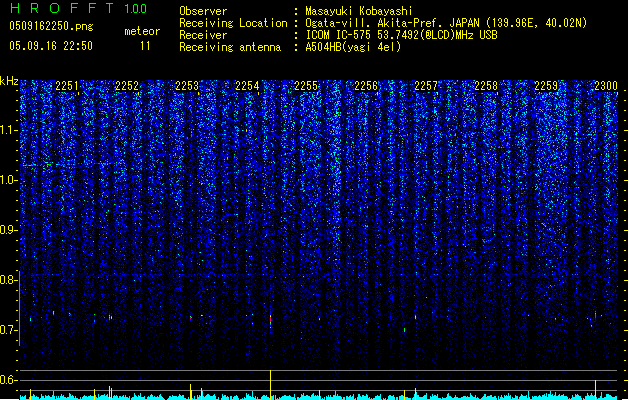This screenshot has height=400, width=629.
Task: Click the 1.0 kHz frequency axis label
Action: pos(9,181)
